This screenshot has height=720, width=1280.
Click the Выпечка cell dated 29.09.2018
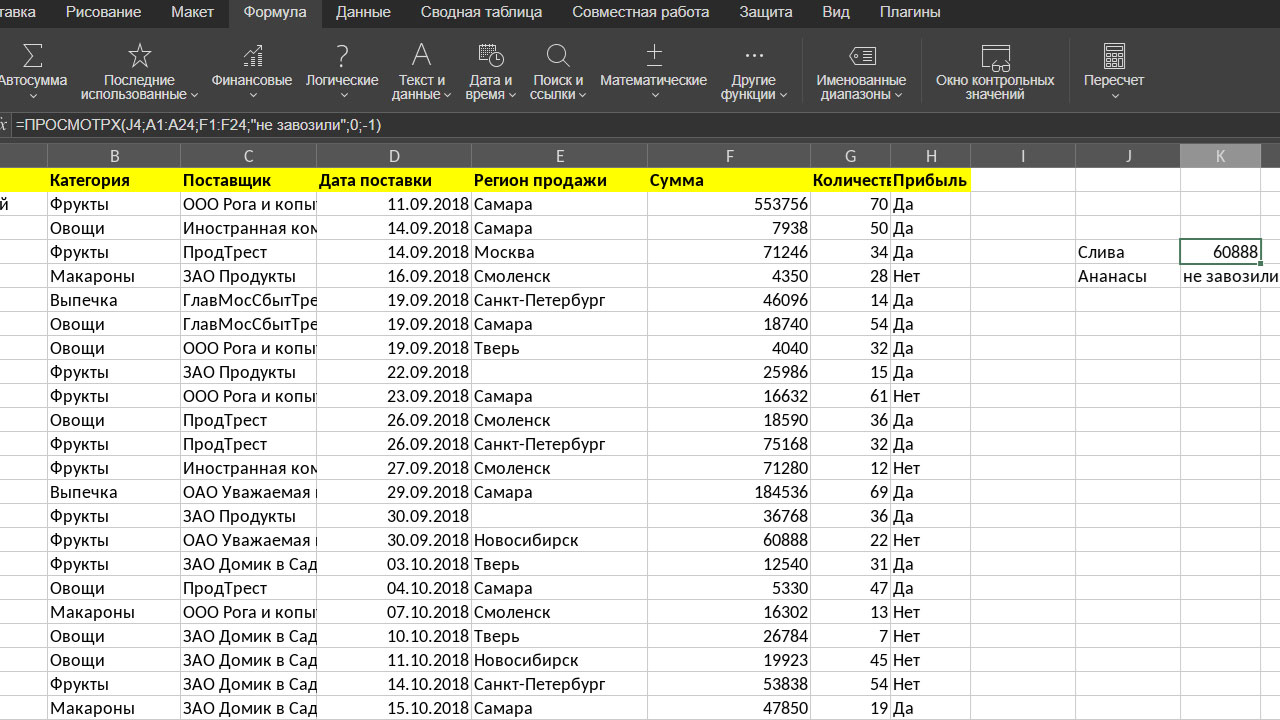point(114,492)
